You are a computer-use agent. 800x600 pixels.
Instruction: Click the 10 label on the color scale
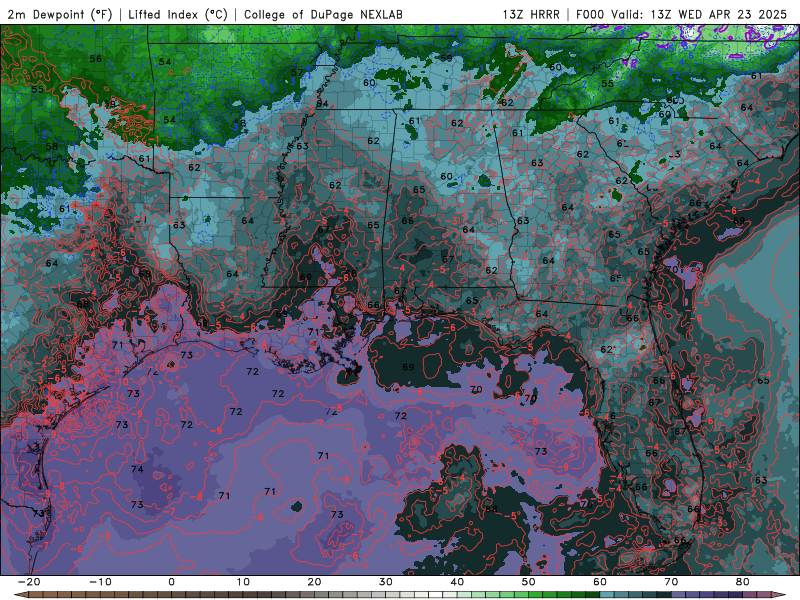[243, 582]
